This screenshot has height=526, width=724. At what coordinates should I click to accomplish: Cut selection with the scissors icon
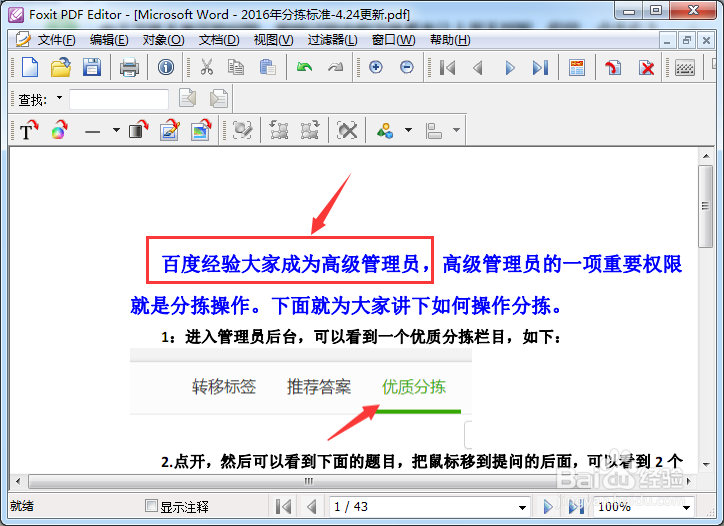tap(207, 67)
